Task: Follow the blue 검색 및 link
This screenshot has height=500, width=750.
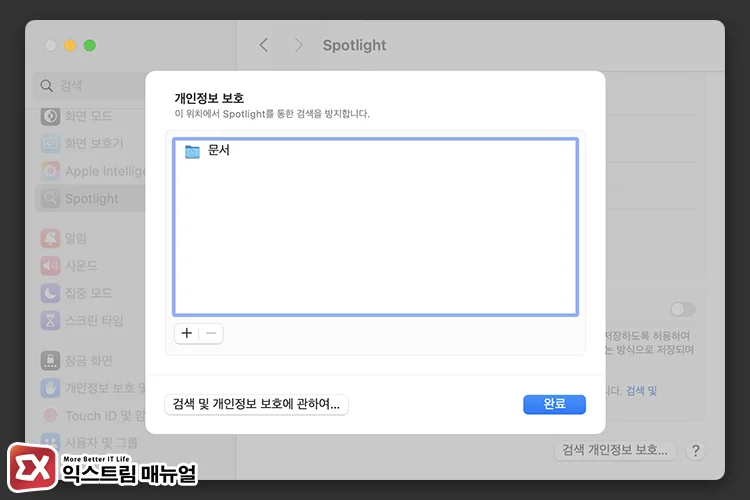Action: (x=641, y=391)
